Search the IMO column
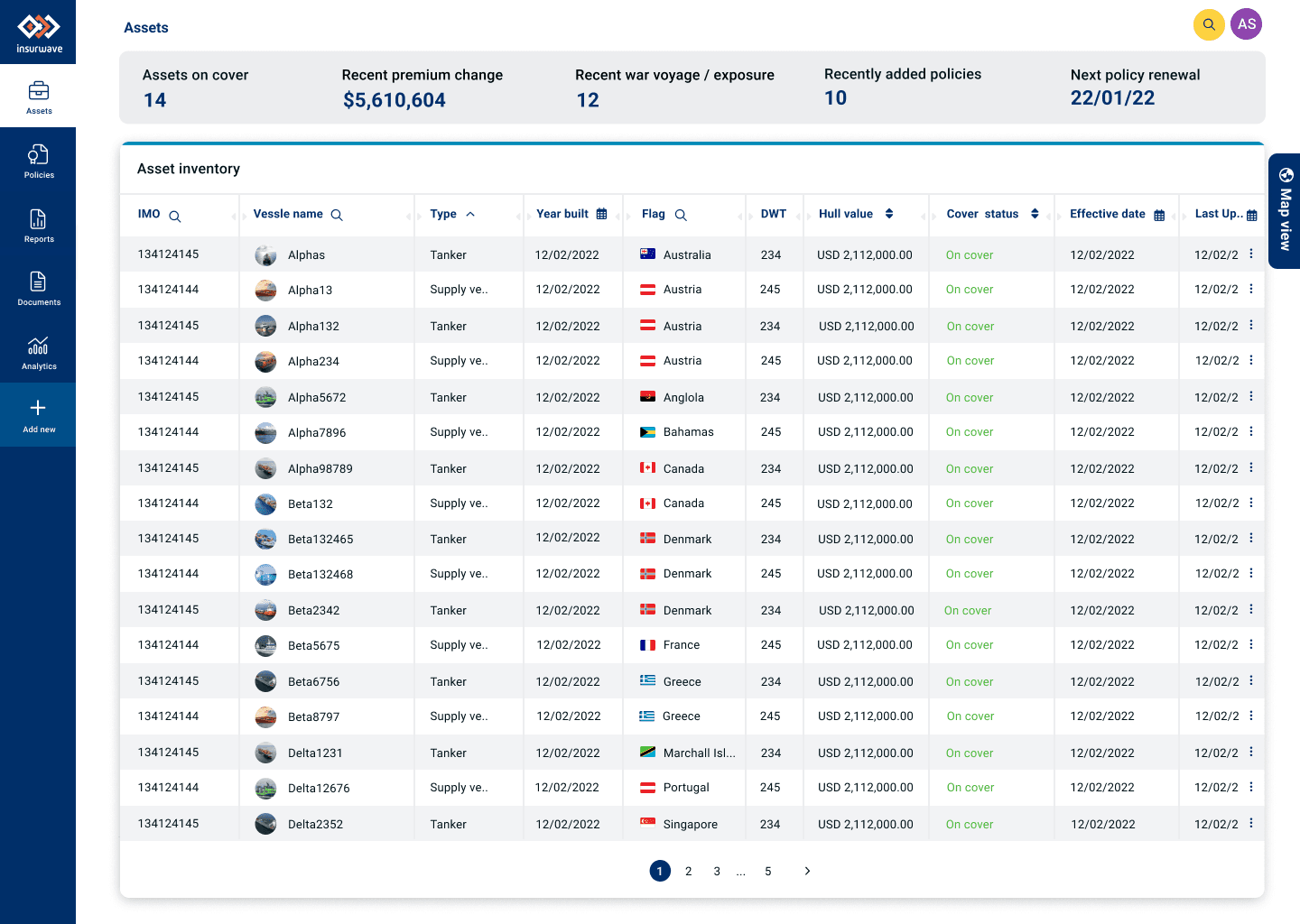This screenshot has width=1300, height=924. point(175,216)
